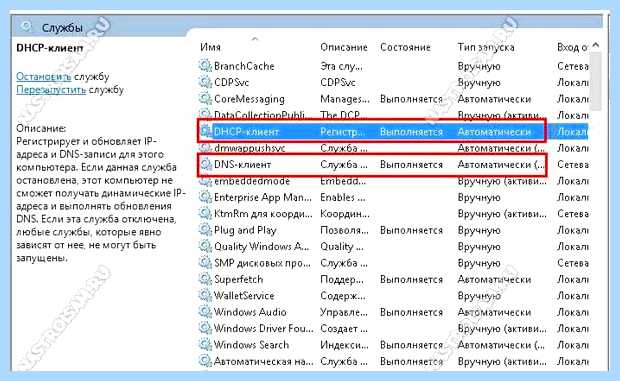Select the Superfetch service name
The height and width of the screenshot is (381, 620).
[238, 279]
